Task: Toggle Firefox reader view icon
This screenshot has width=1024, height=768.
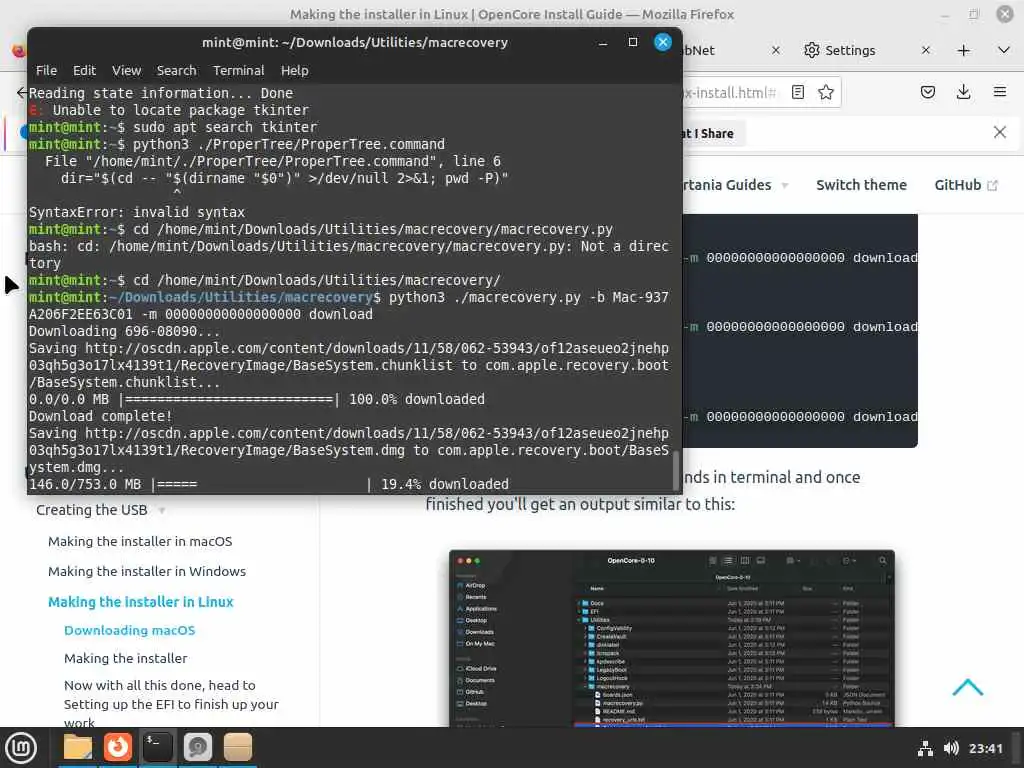Action: (797, 92)
